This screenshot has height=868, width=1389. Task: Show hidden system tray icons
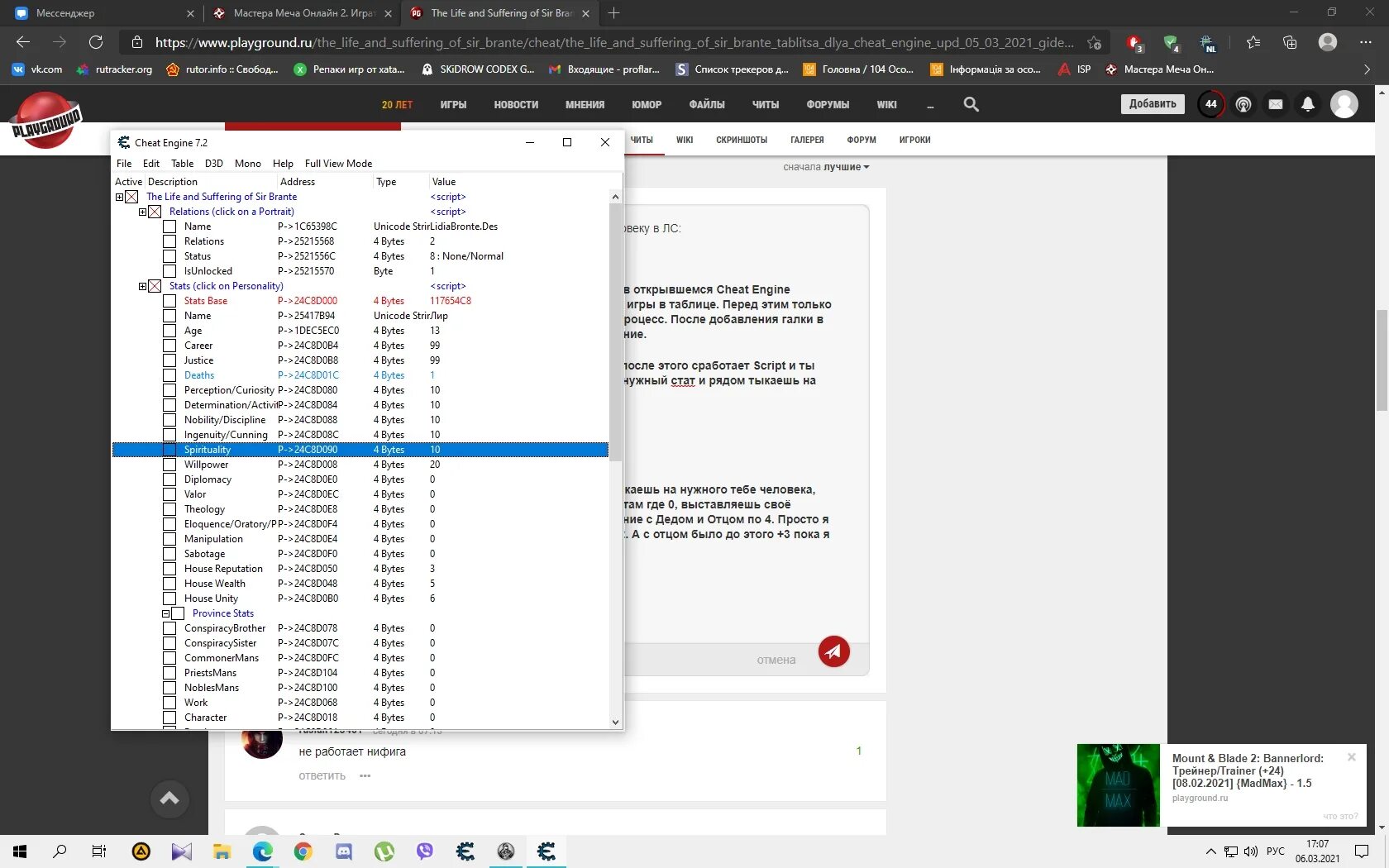pyautogui.click(x=1210, y=851)
